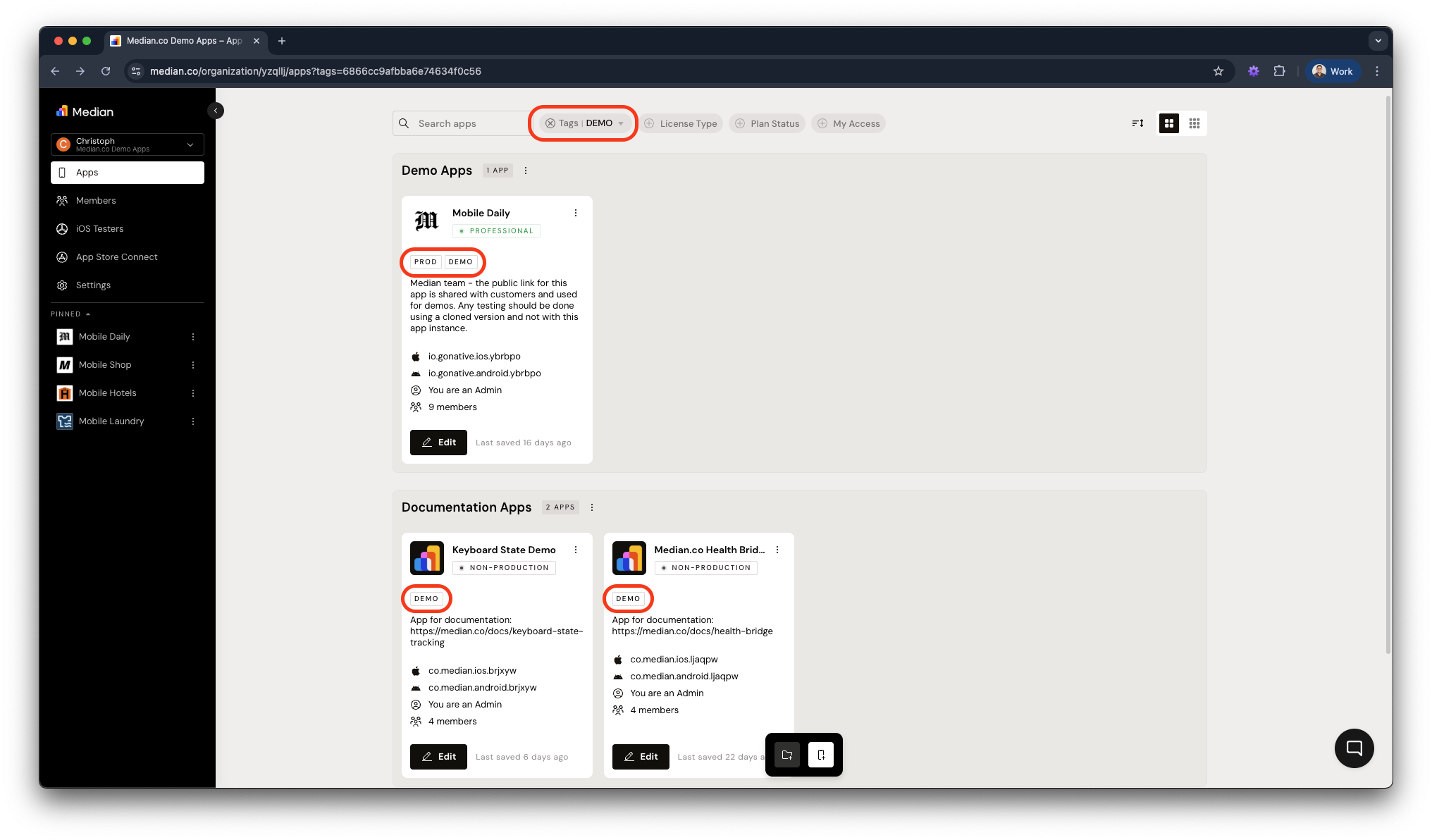
Task: Click the Keyboard State Demo title
Action: click(504, 550)
